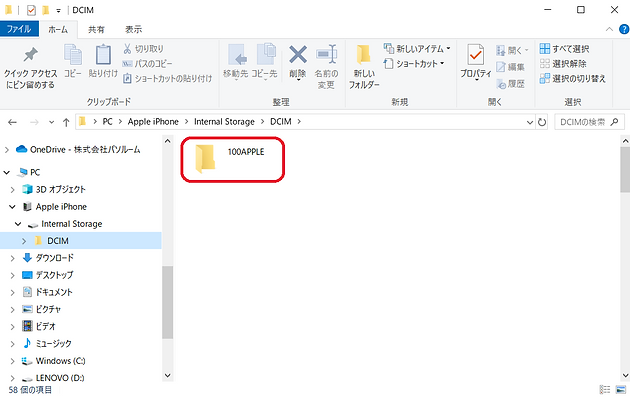Expand the DCIM tree node
This screenshot has height=397, width=630.
tap(24, 241)
